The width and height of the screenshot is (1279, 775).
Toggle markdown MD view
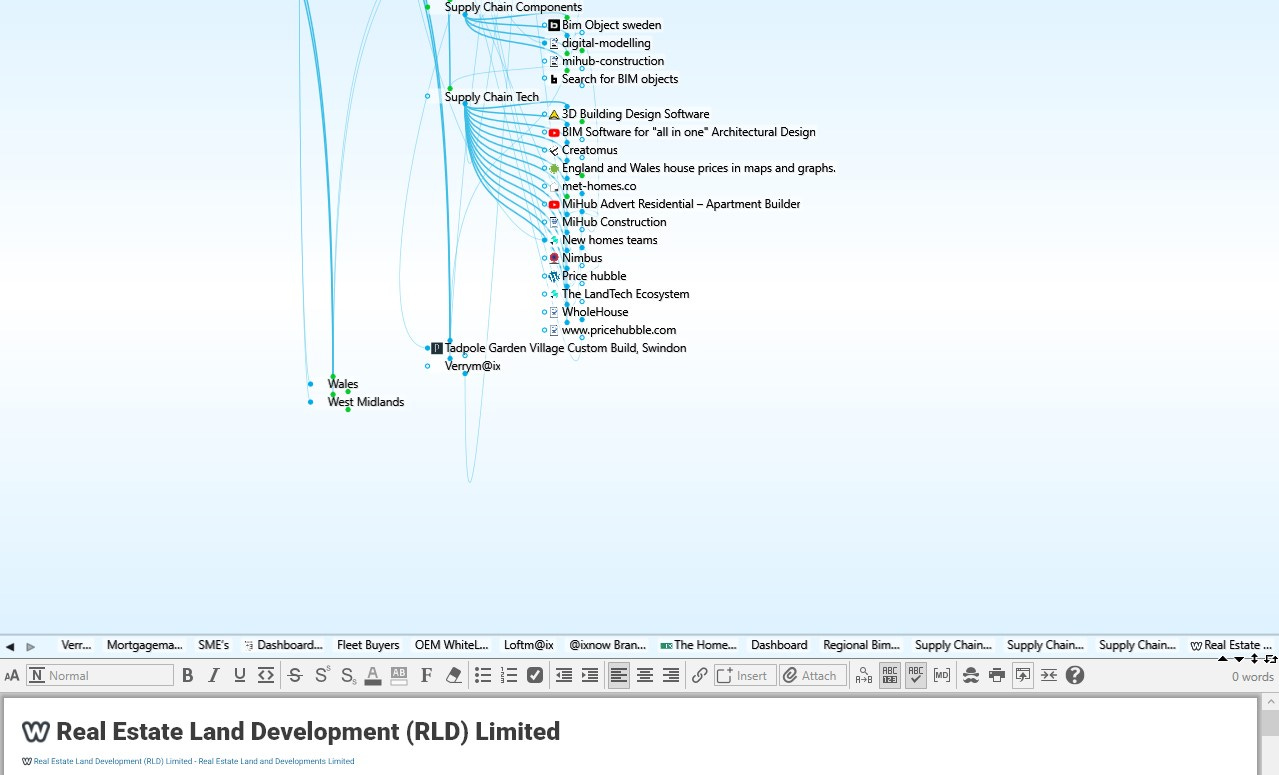tap(942, 676)
